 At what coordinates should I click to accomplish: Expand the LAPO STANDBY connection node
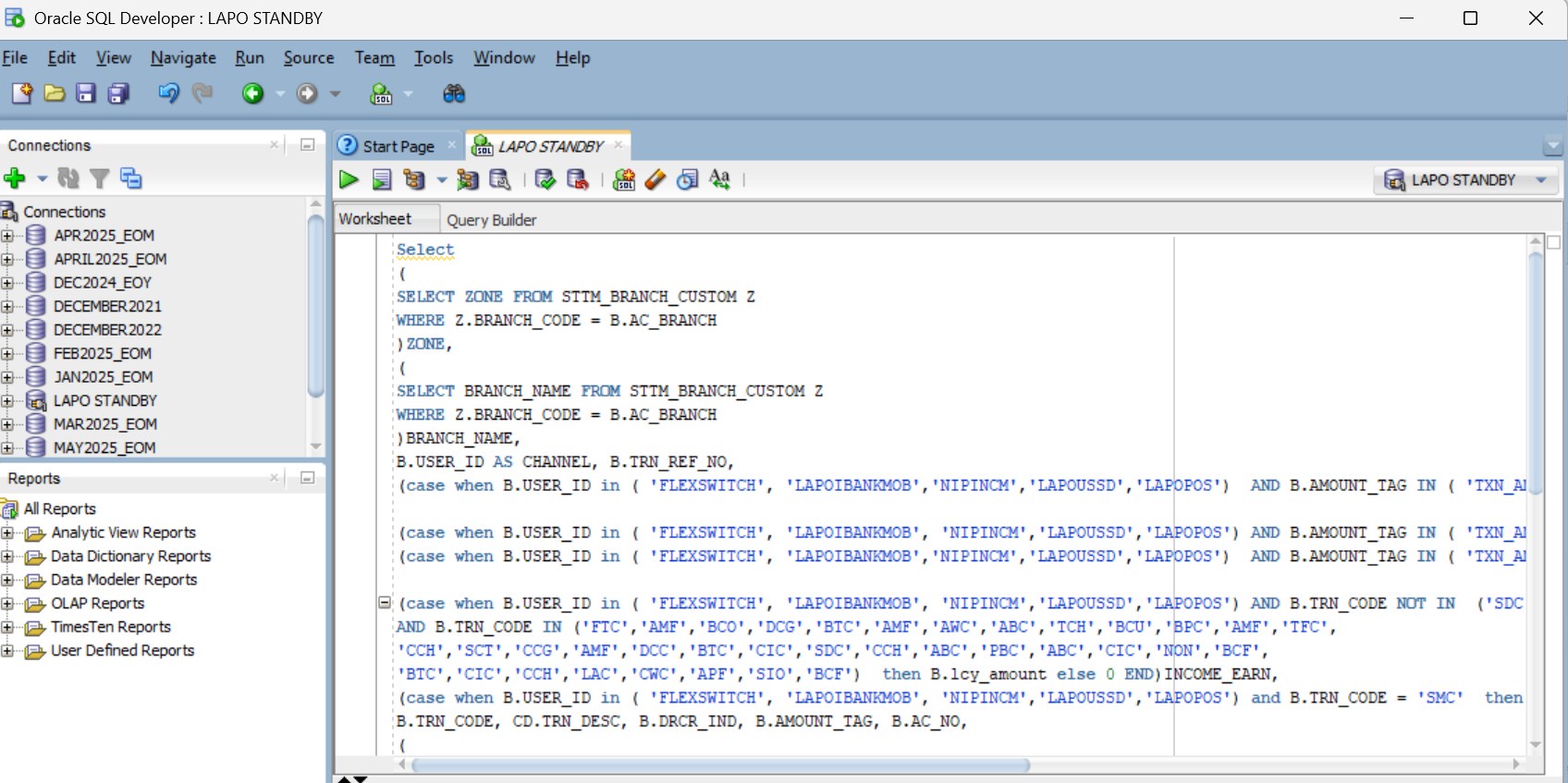[x=7, y=401]
